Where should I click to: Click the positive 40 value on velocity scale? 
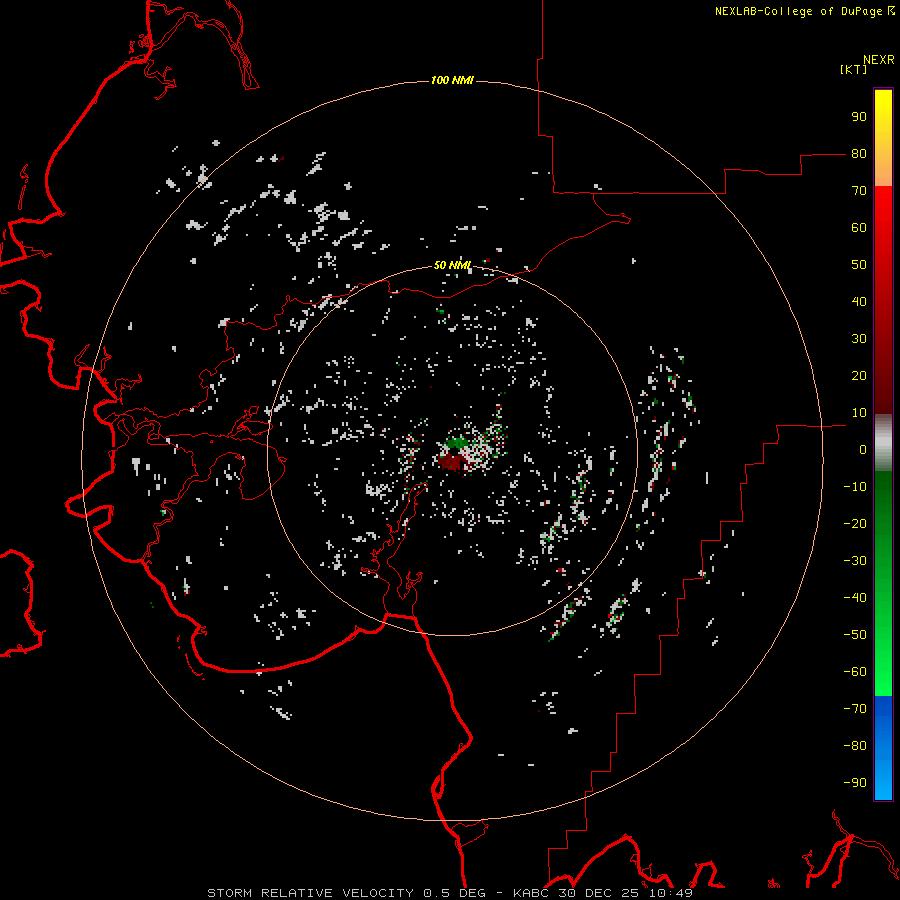point(859,302)
